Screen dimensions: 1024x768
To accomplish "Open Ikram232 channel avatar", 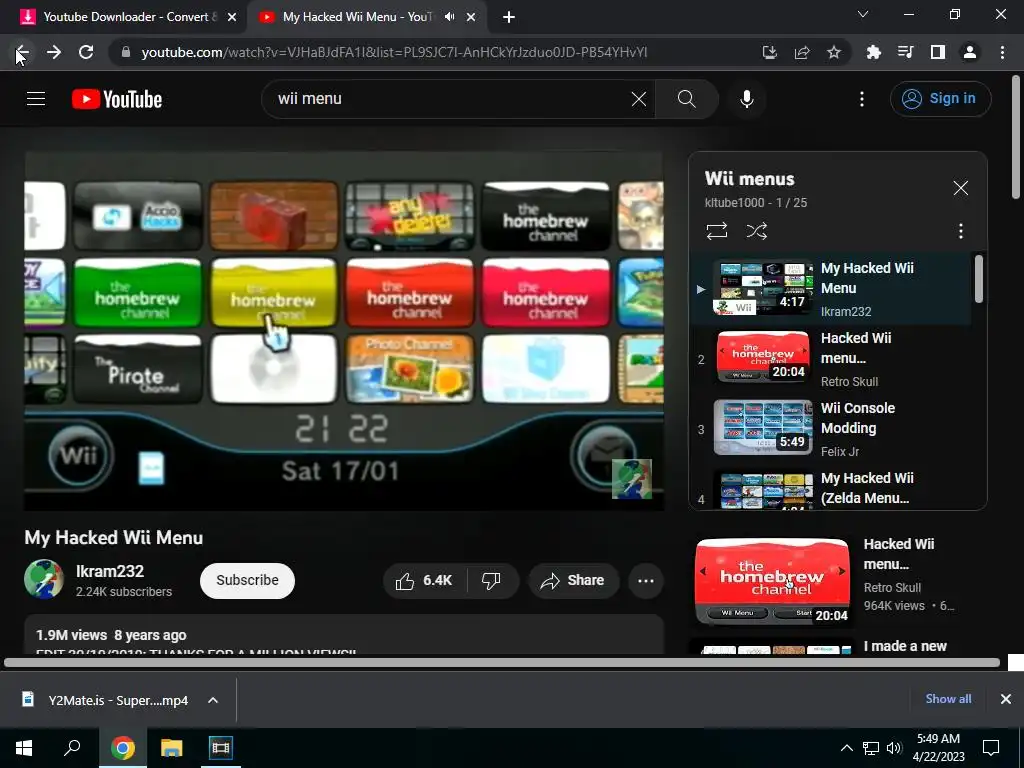I will click(x=44, y=579).
